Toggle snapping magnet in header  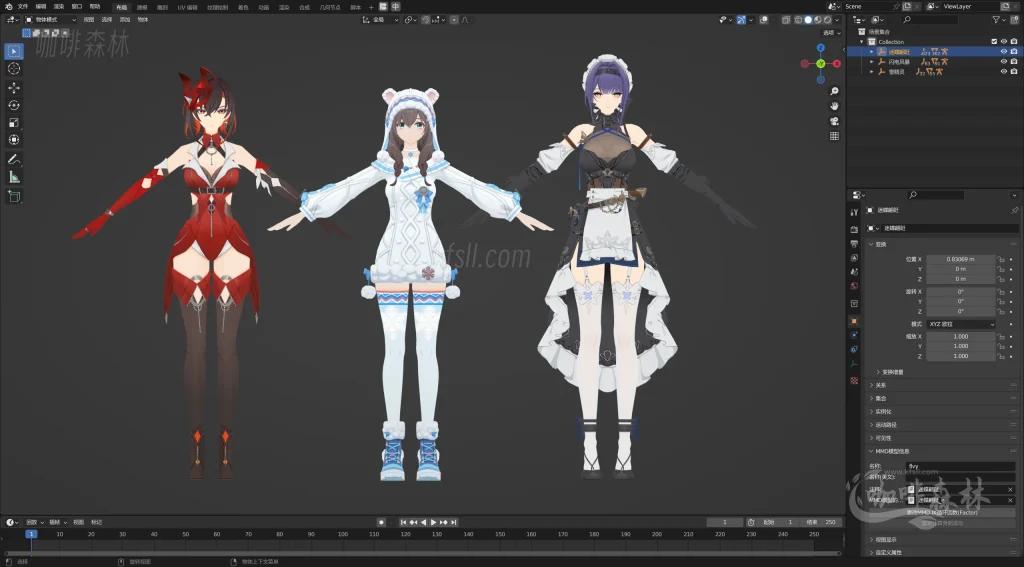point(426,20)
